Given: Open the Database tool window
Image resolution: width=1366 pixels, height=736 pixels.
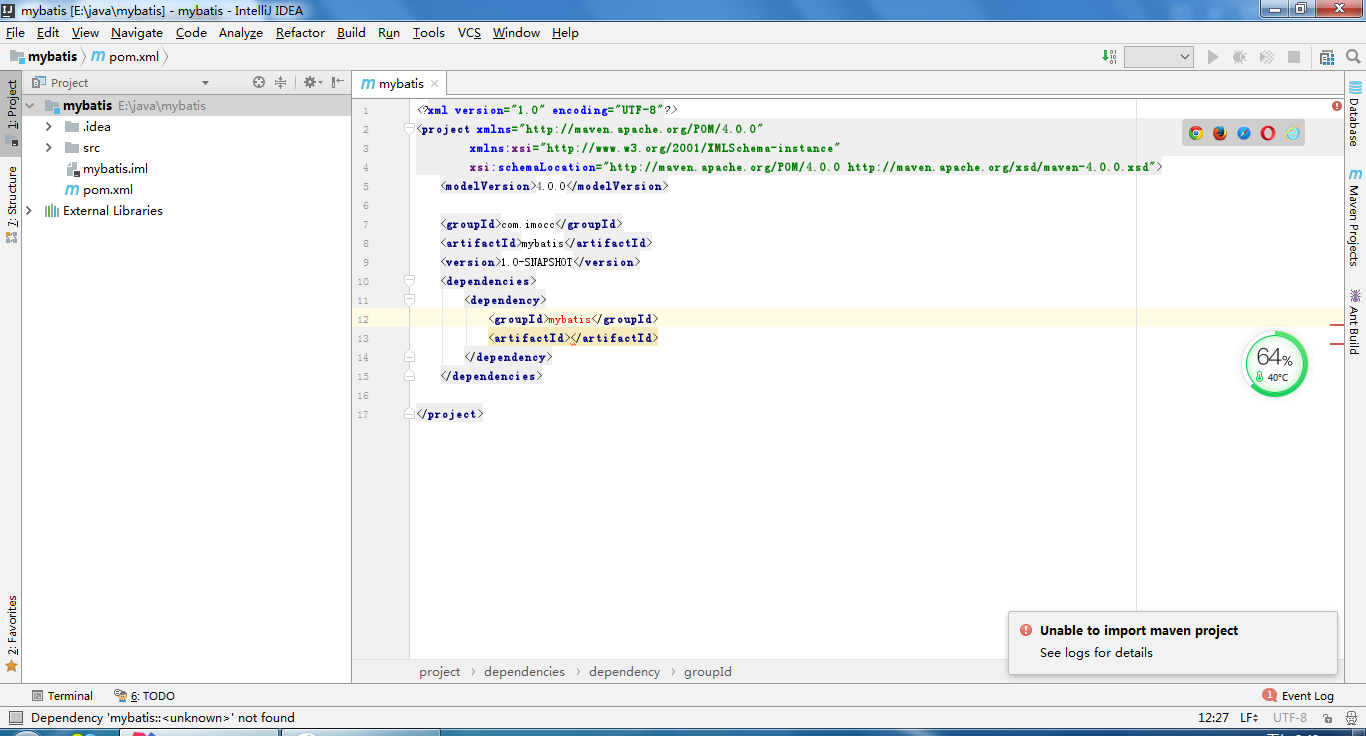Looking at the screenshot, I should click(x=1355, y=115).
